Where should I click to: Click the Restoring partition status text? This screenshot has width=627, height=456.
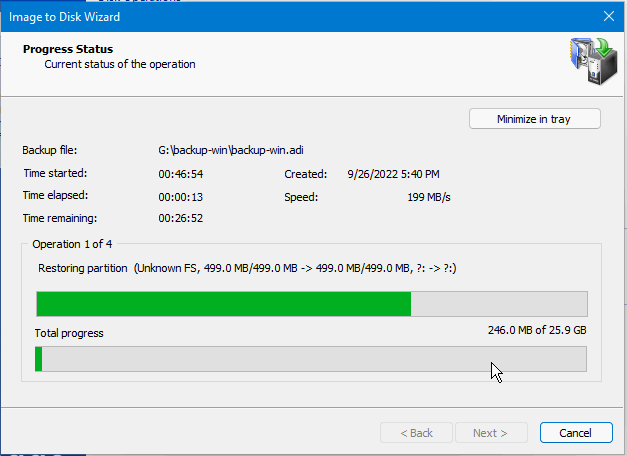(247, 268)
